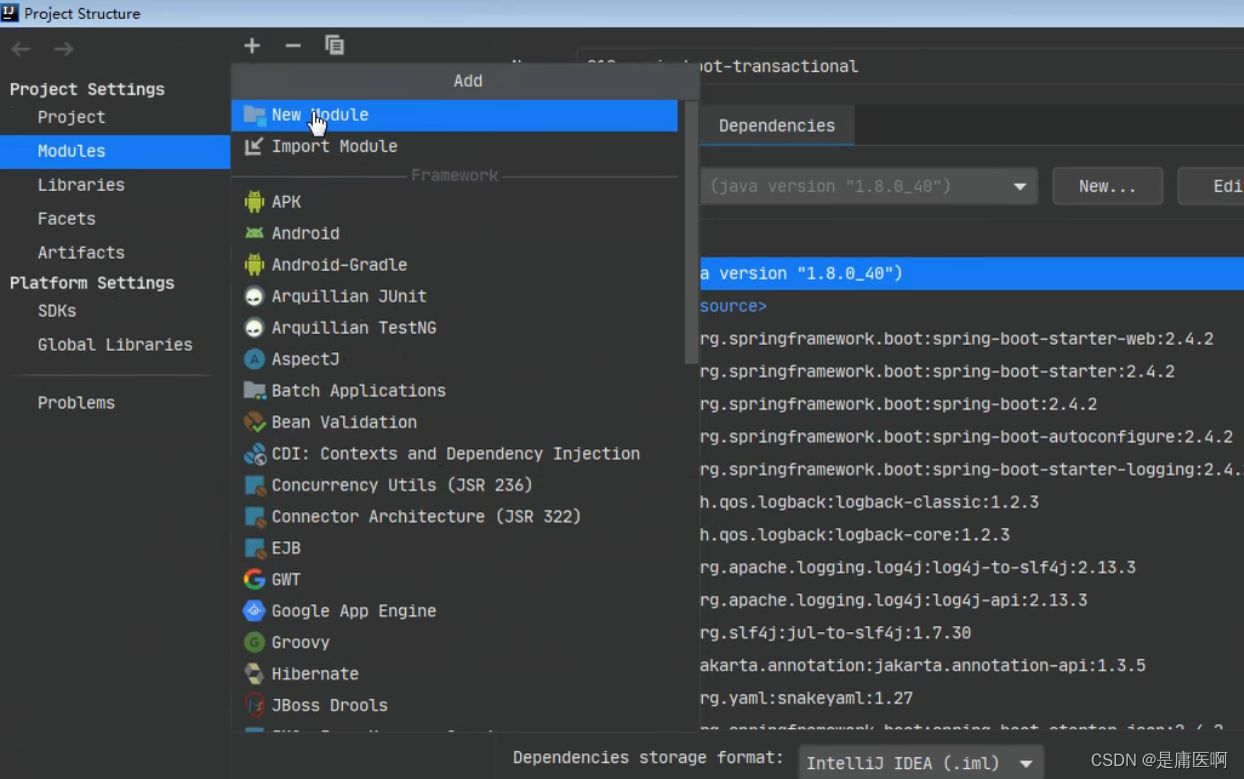
Task: Click the minus Remove toolbar icon
Action: click(293, 45)
